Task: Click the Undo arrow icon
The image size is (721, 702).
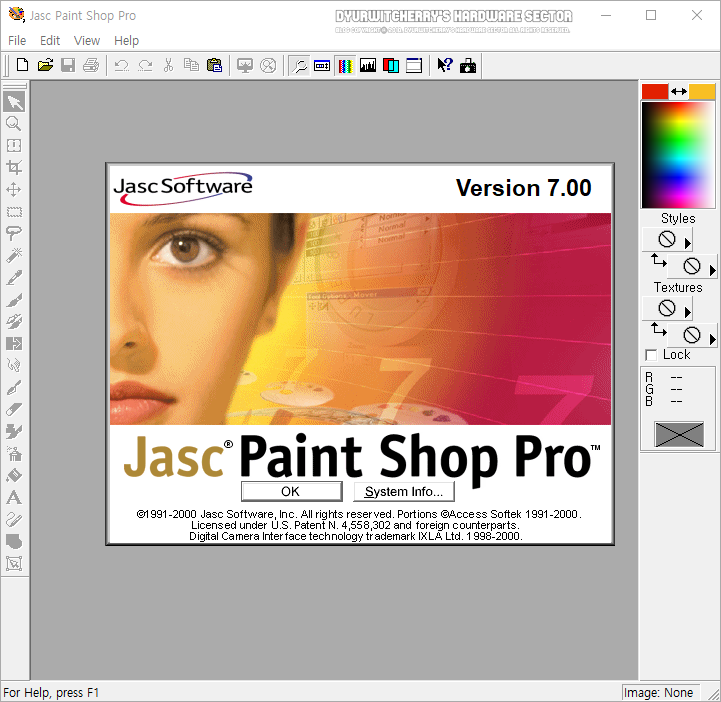Action: pyautogui.click(x=121, y=65)
